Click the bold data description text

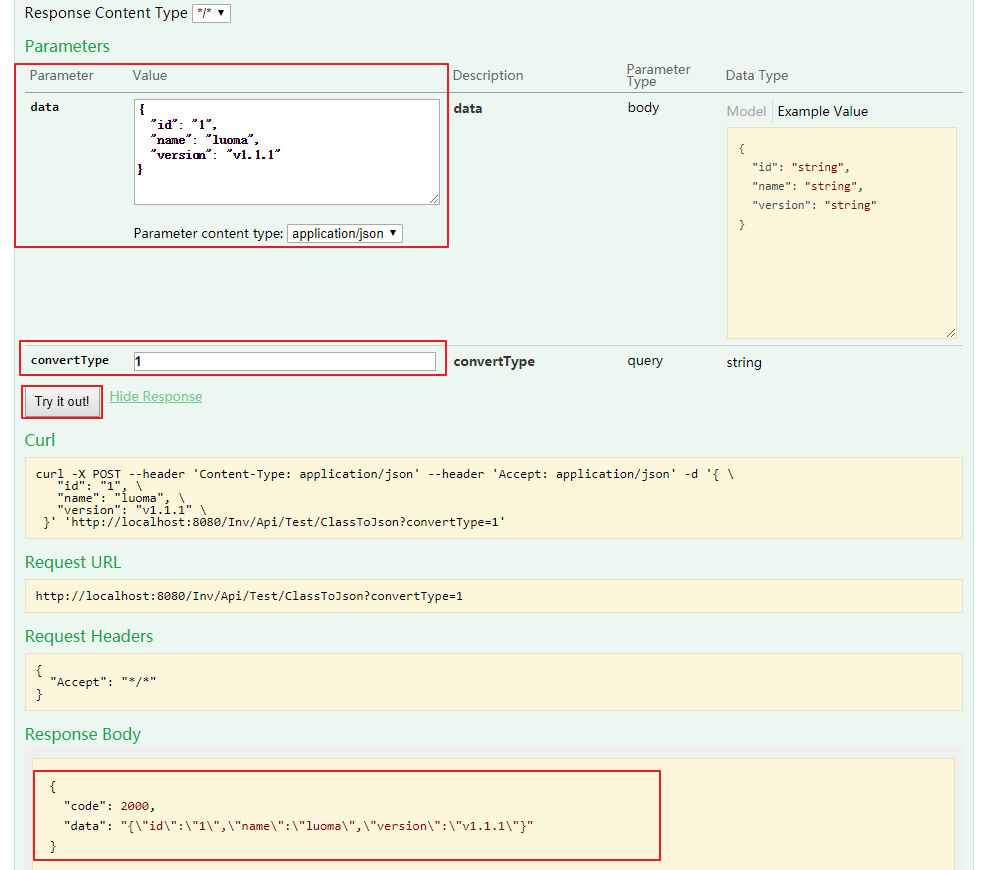pos(468,109)
